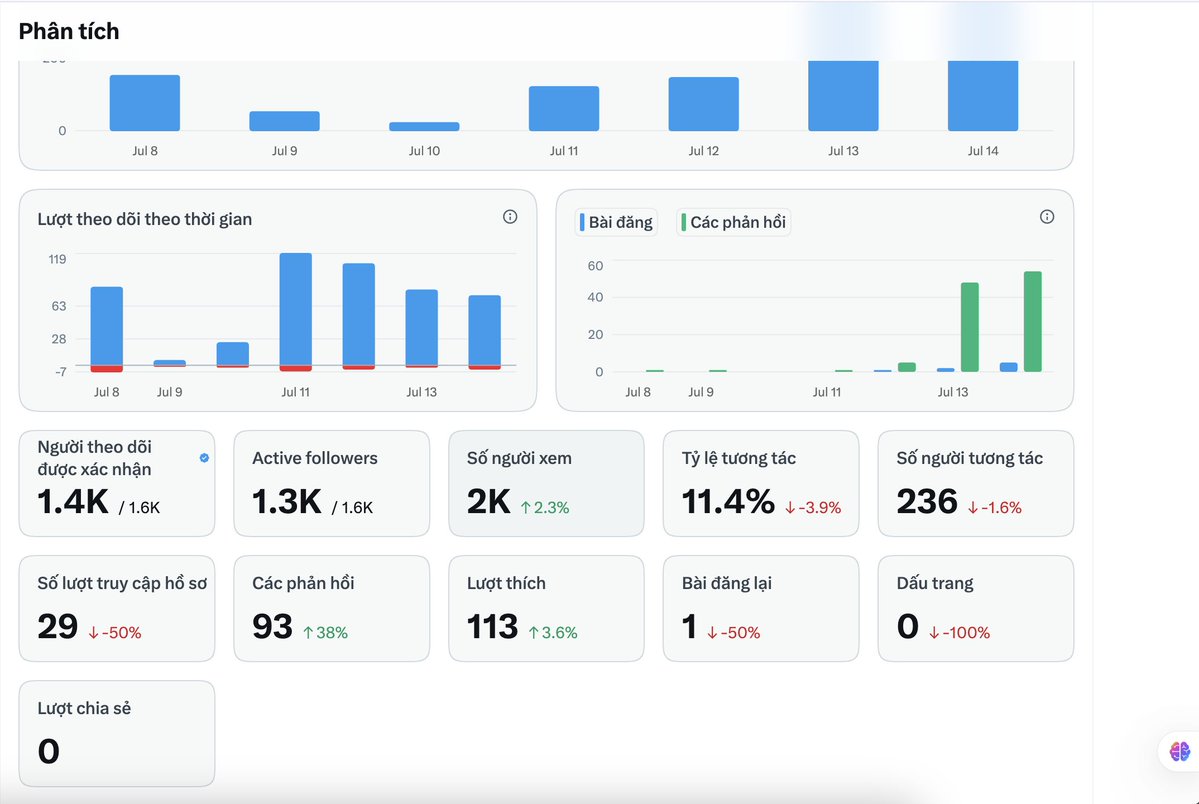This screenshot has width=1199, height=804.
Task: Click info icon on follower chart
Action: [510, 217]
